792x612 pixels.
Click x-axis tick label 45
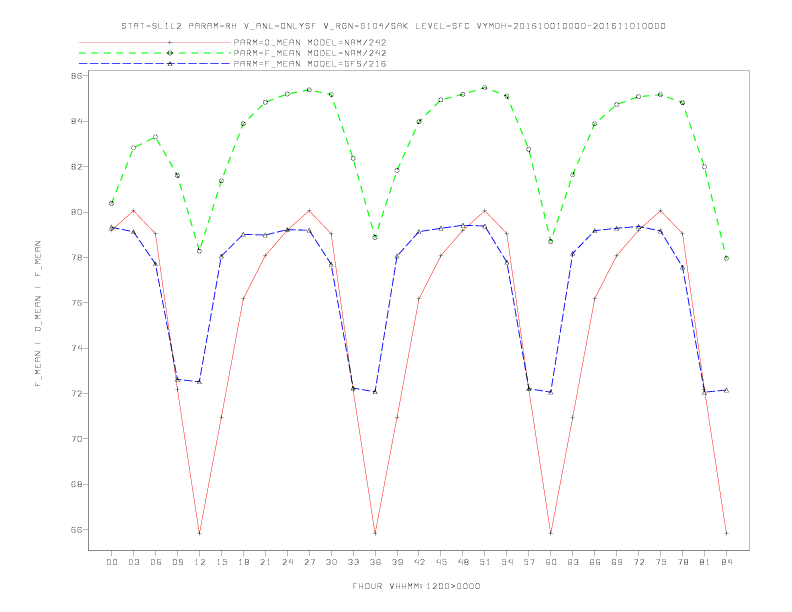[x=441, y=562]
